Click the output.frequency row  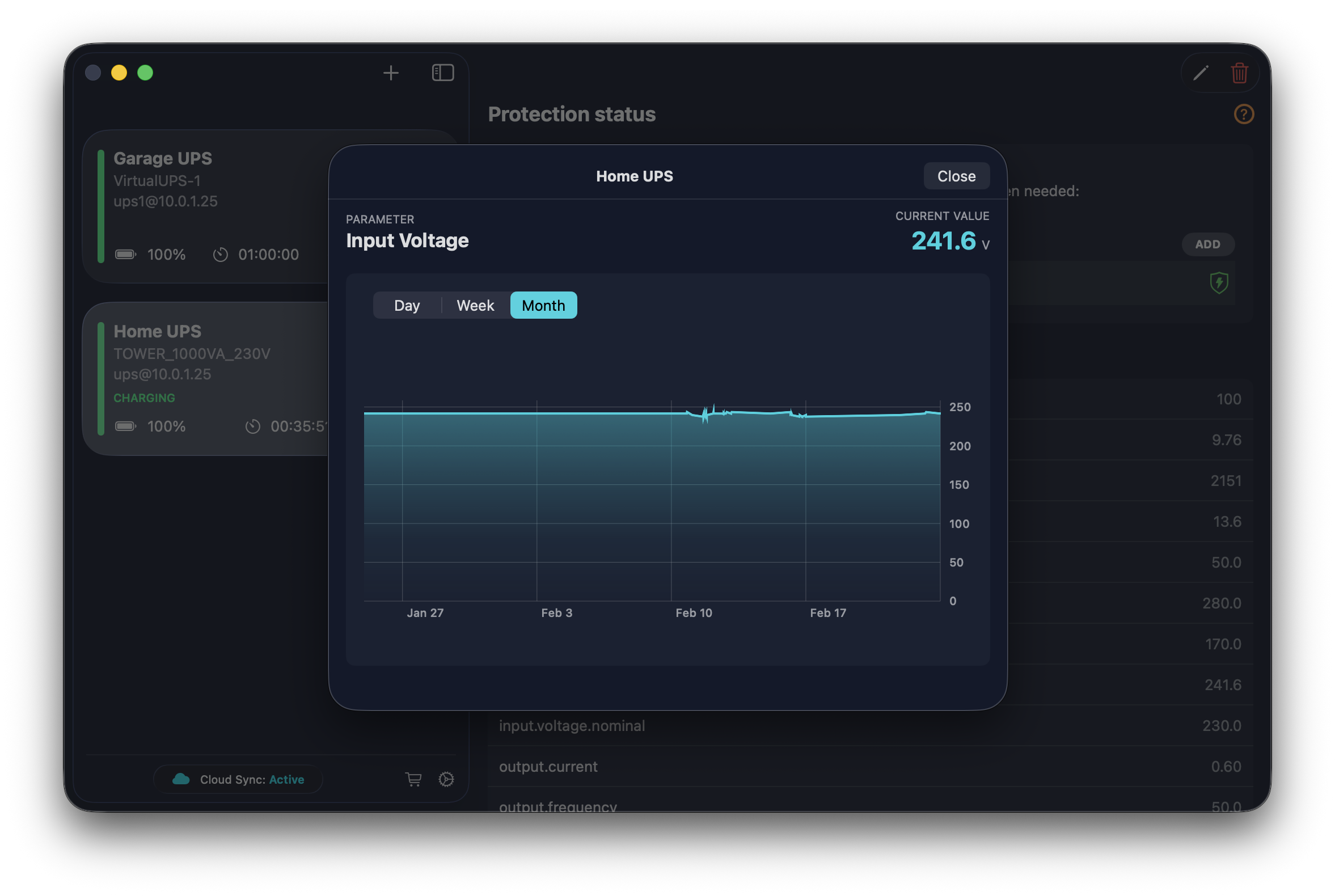(x=870, y=800)
